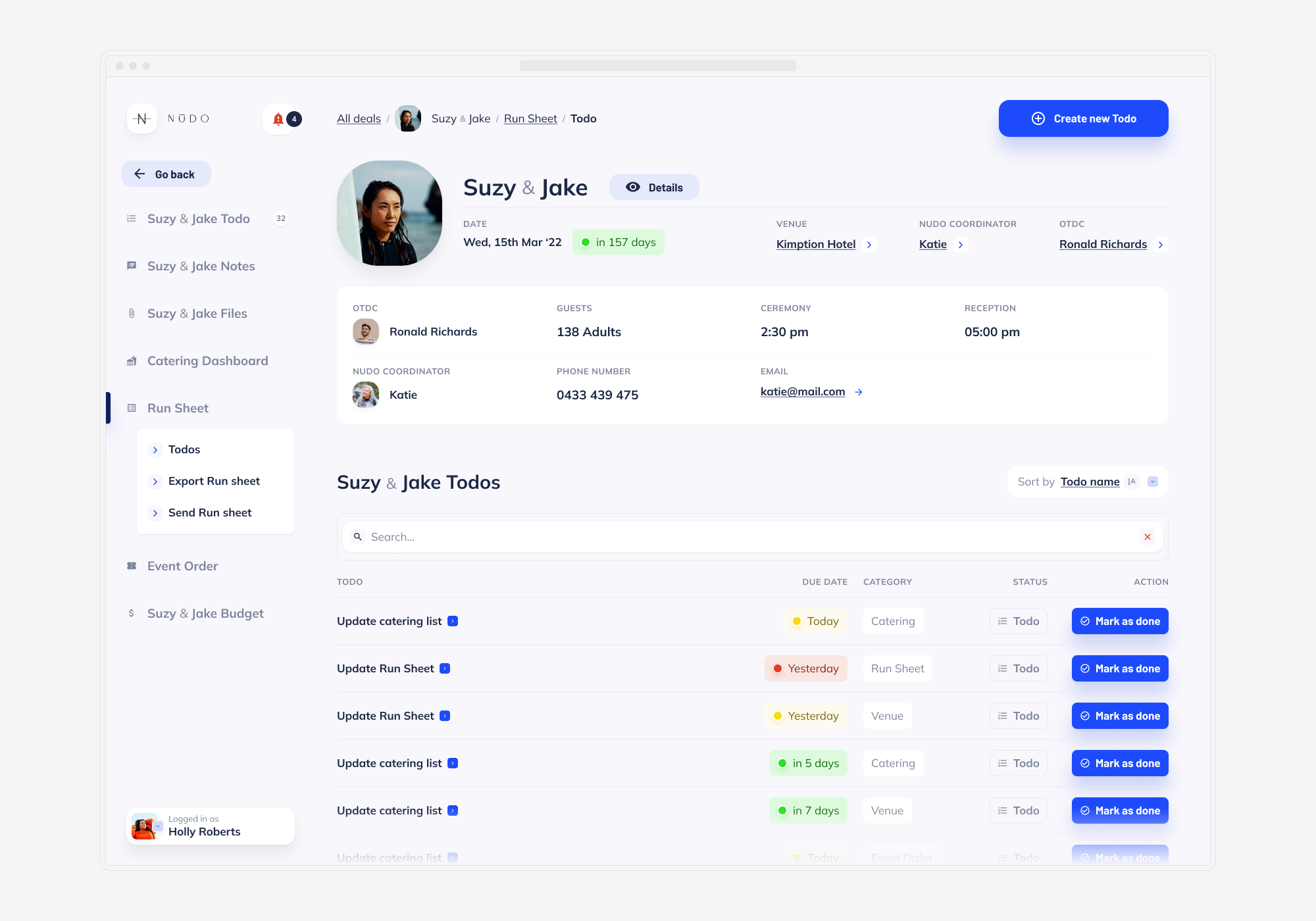
Task: Click the search magnifier icon
Action: 358,537
